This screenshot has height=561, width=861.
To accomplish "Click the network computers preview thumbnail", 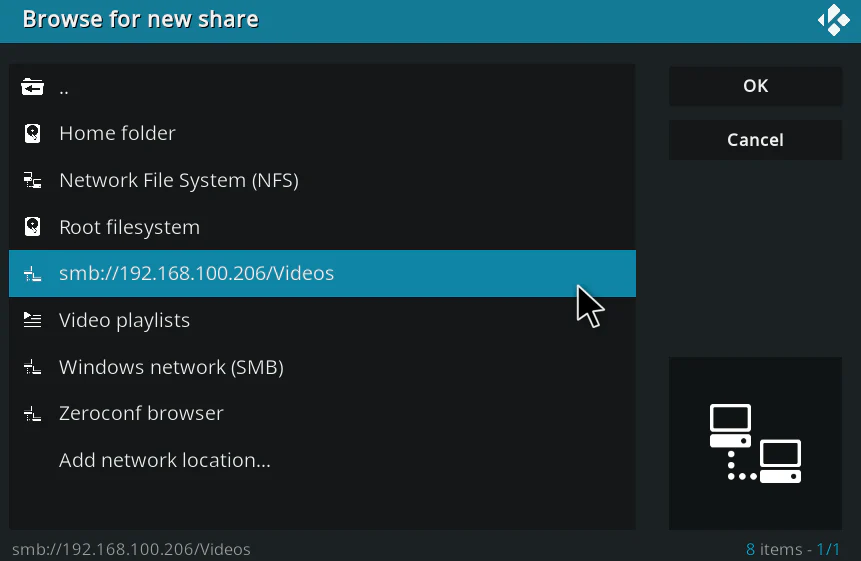I will click(x=755, y=443).
